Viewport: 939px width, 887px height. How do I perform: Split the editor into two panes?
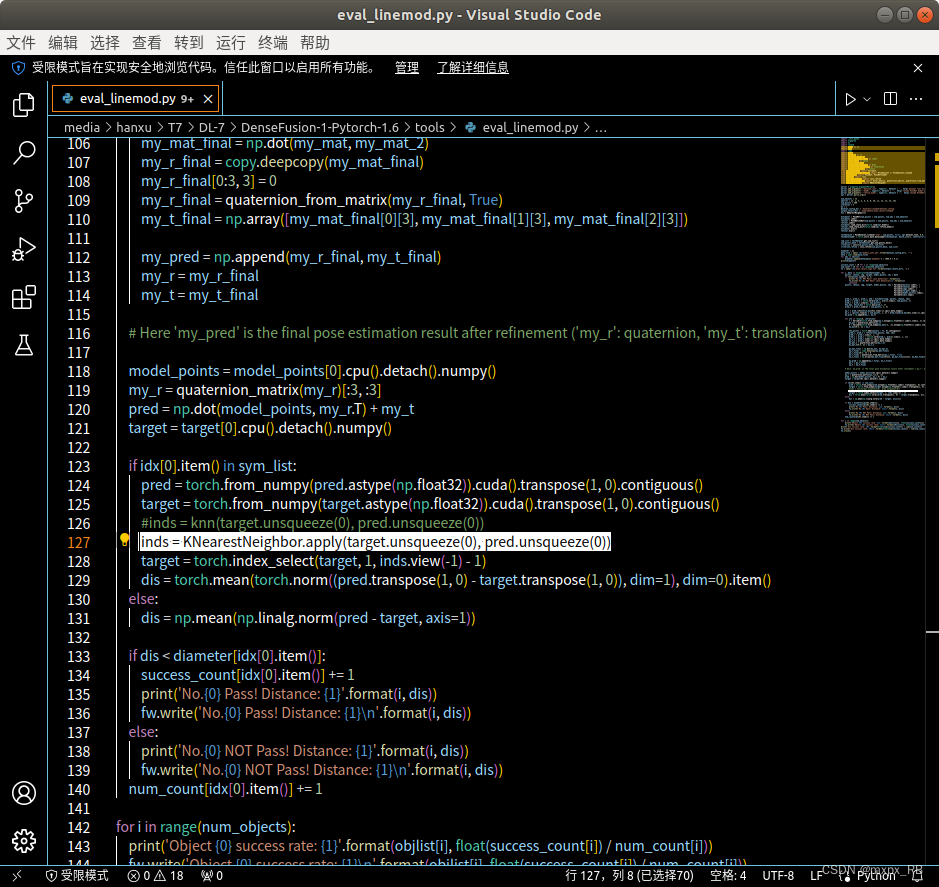click(888, 99)
